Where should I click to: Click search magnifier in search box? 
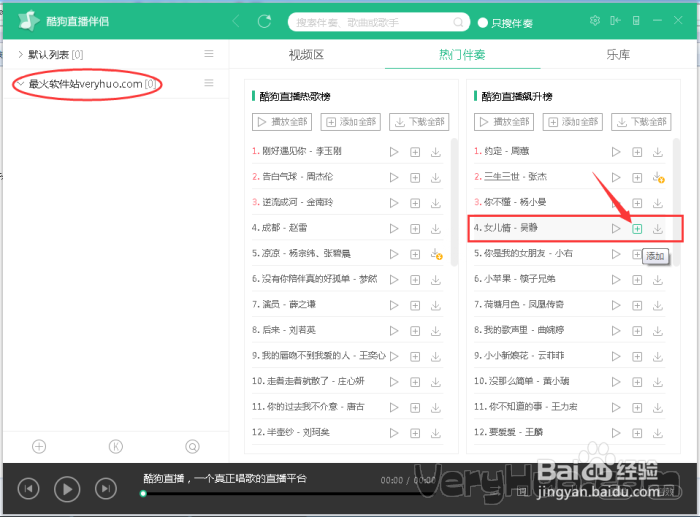tap(458, 22)
